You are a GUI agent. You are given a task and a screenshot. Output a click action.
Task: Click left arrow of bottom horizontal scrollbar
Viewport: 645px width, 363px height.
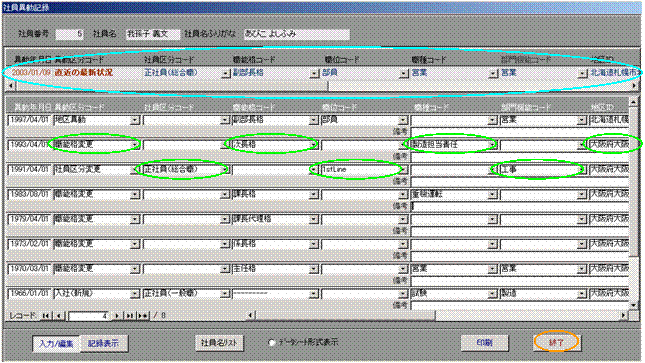(x=251, y=316)
